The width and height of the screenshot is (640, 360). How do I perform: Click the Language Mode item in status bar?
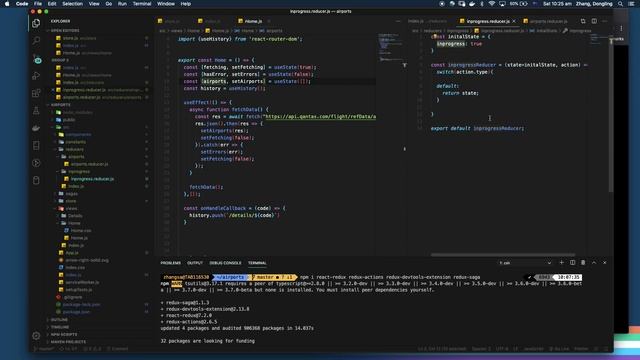click(x=533, y=349)
